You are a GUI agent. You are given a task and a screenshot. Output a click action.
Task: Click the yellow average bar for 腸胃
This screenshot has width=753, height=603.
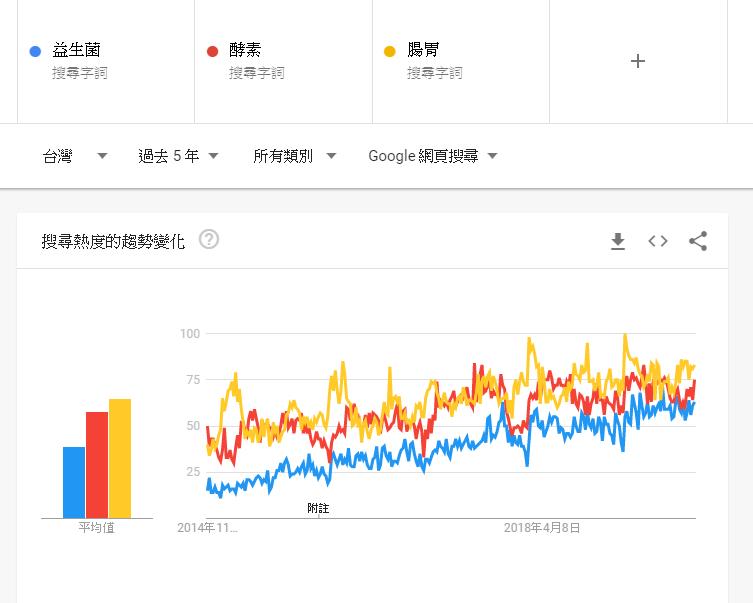click(x=120, y=458)
